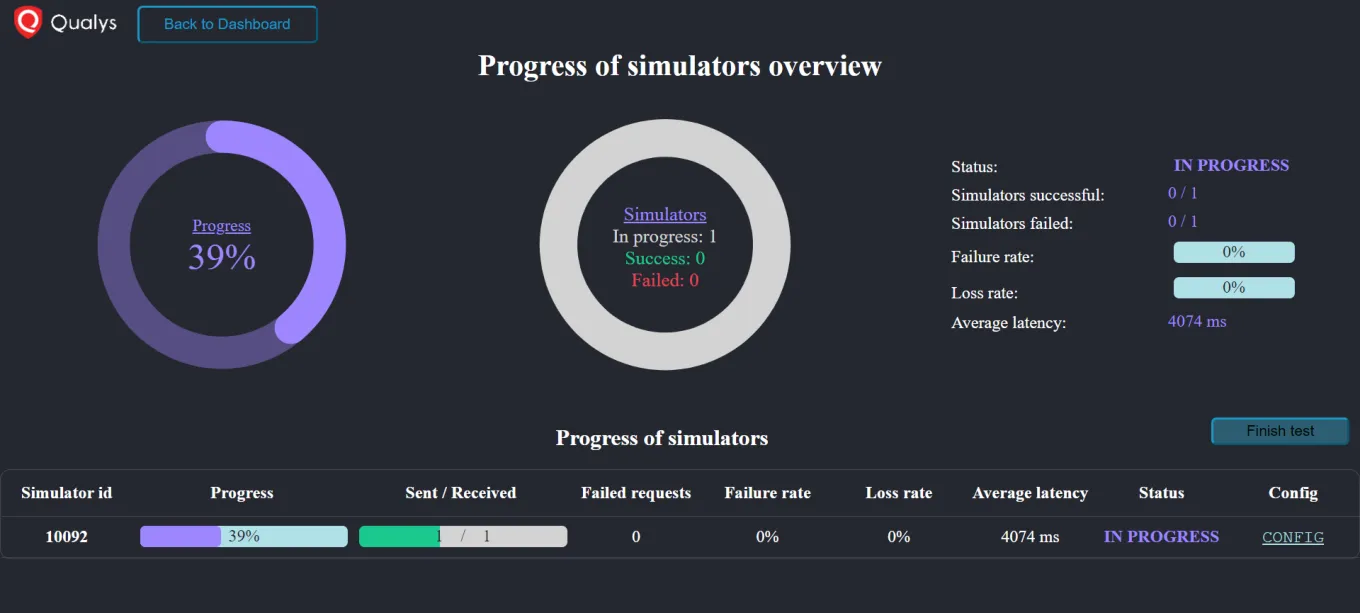This screenshot has height=613, width=1360.
Task: Click the Simulators failed 0 / 1 value
Action: (x=1182, y=221)
